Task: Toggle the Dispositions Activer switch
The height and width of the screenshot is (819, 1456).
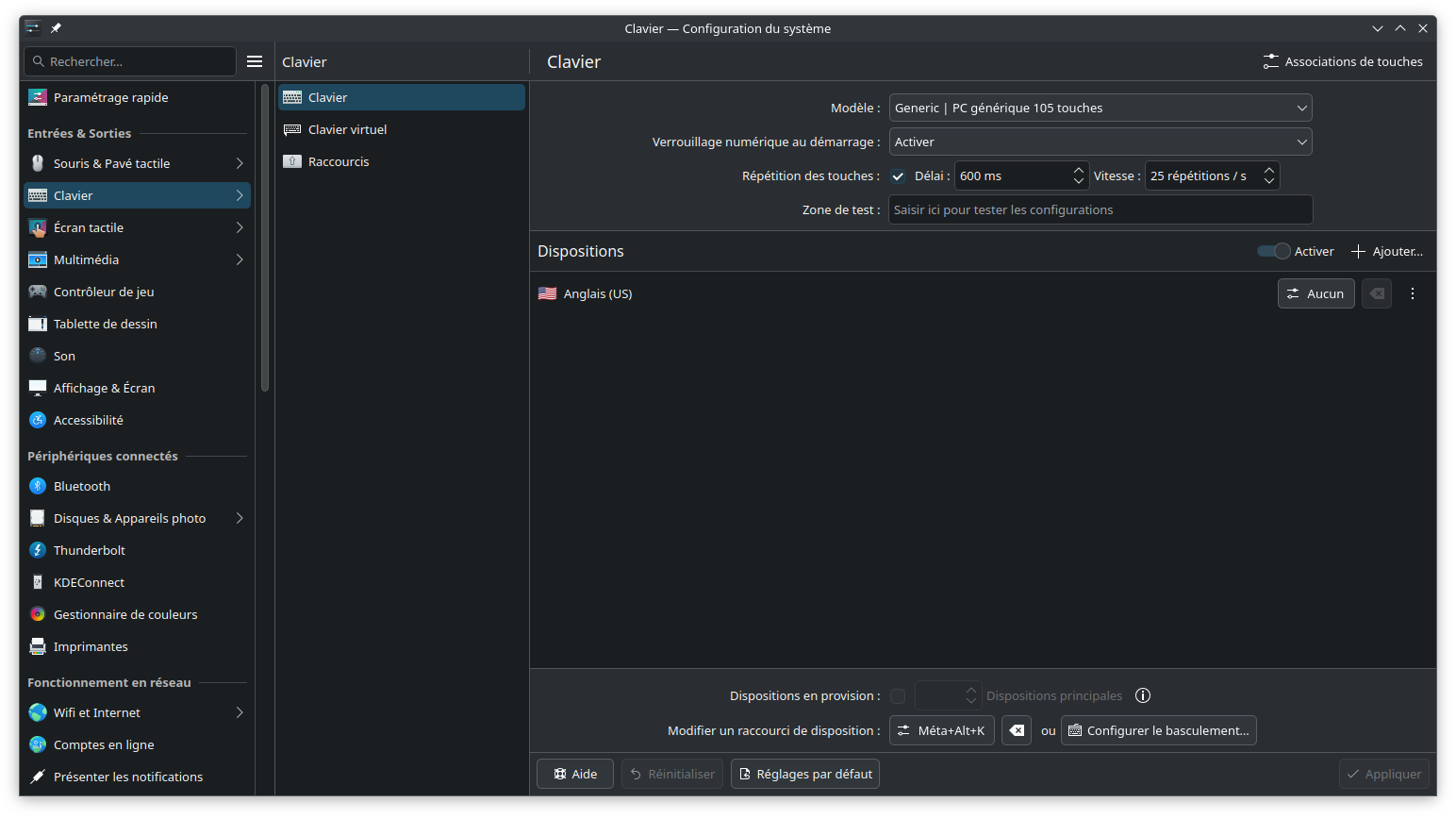Action: pyautogui.click(x=1273, y=251)
